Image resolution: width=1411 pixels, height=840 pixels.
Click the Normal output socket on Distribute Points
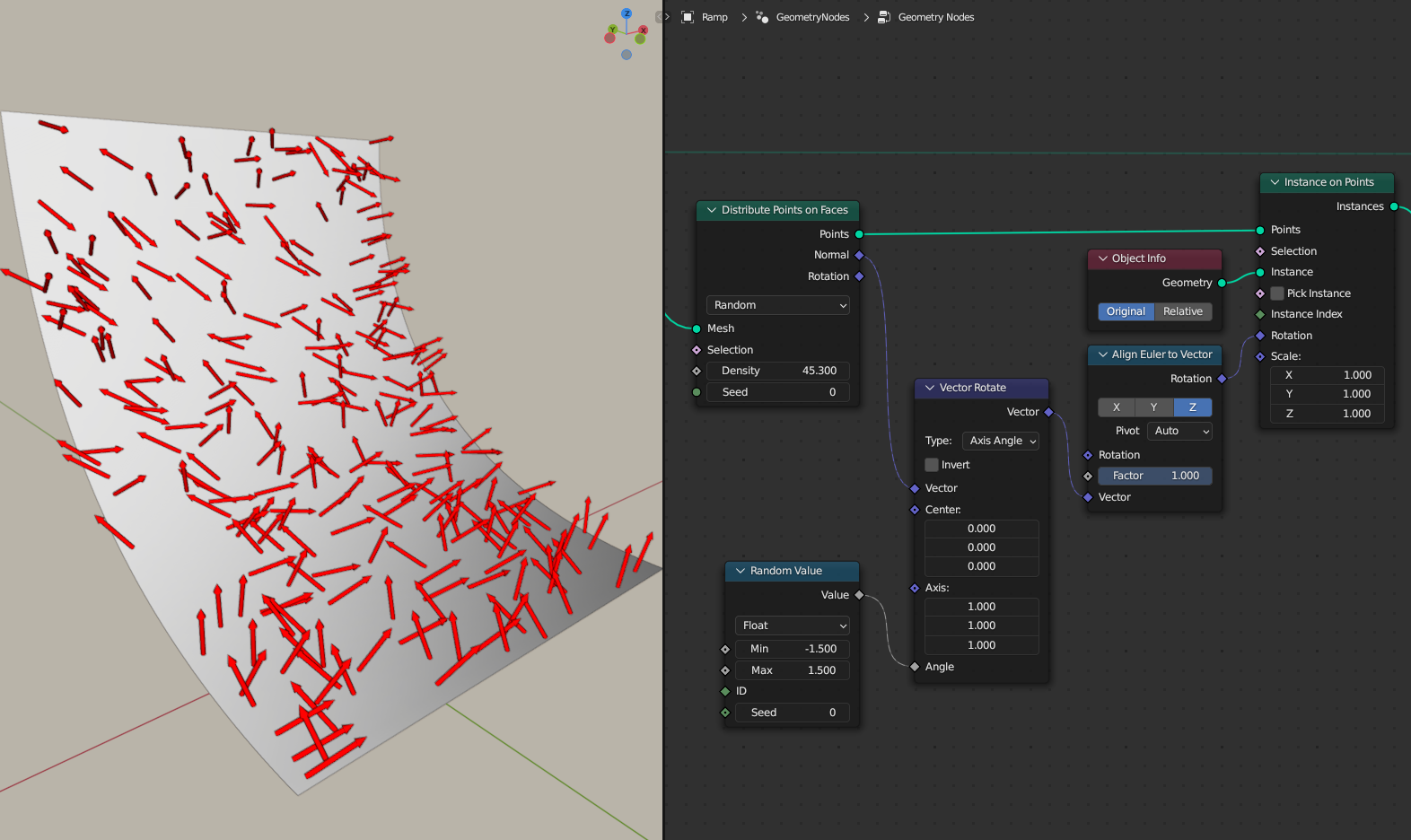pos(859,255)
